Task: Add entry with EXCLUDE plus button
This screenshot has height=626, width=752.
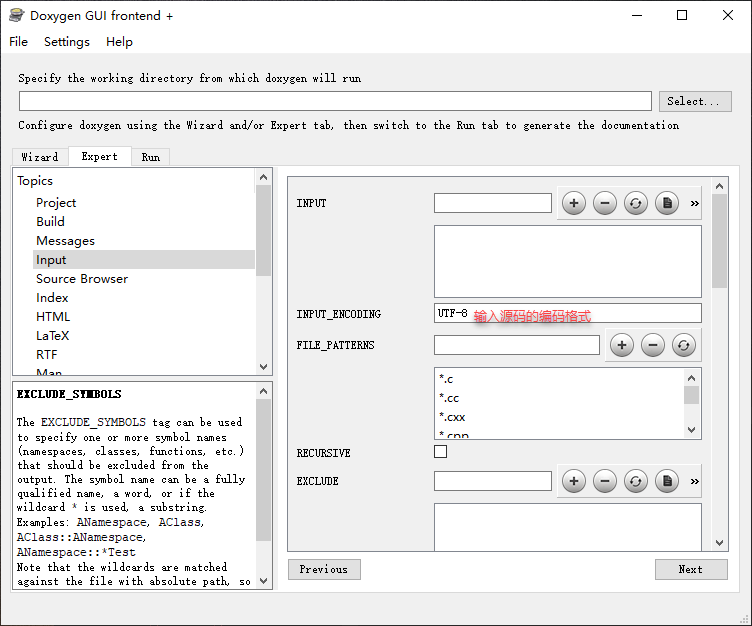Action: pos(574,481)
